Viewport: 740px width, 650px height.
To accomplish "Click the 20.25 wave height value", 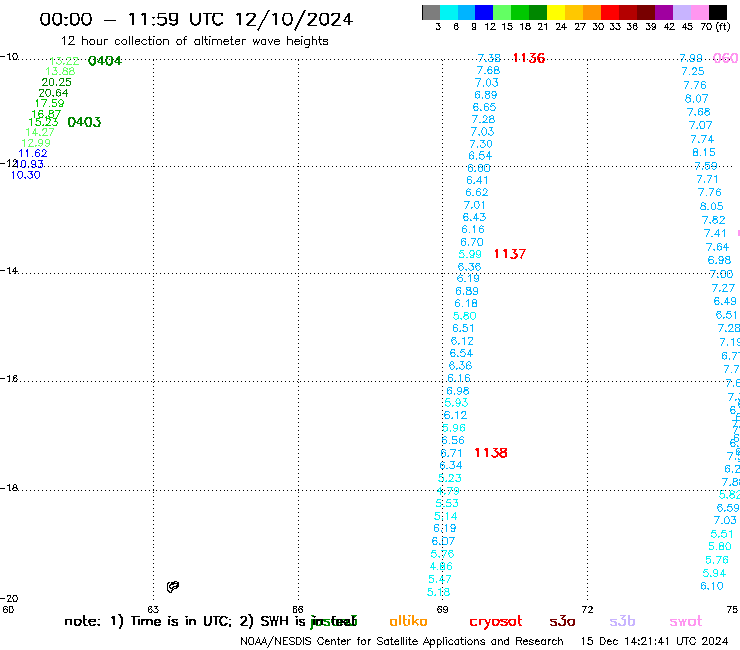I will click(x=57, y=82).
